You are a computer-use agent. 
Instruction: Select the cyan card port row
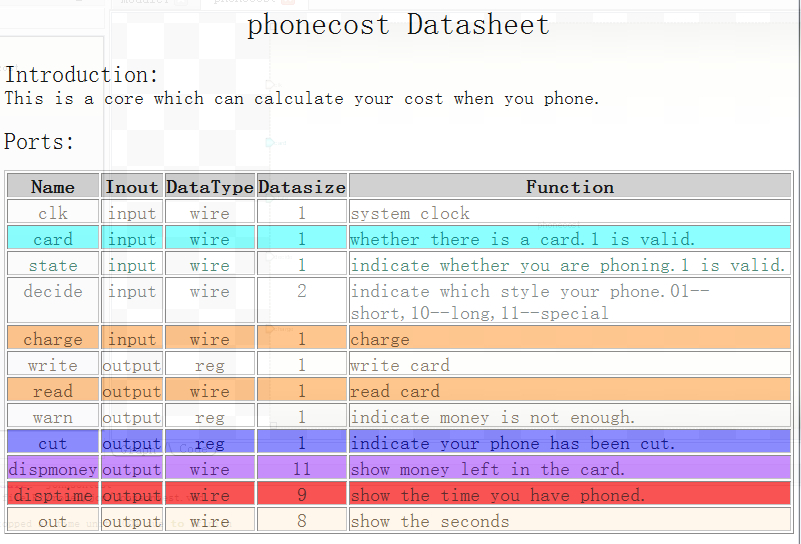coord(399,239)
